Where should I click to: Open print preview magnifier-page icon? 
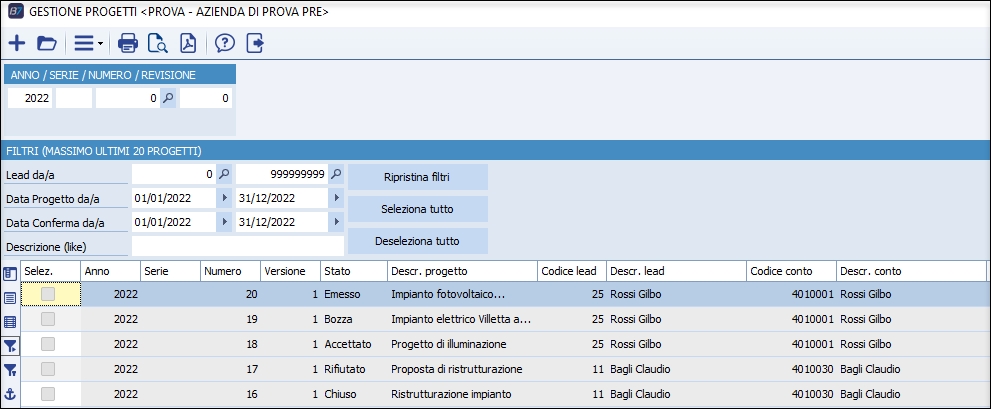pos(157,43)
